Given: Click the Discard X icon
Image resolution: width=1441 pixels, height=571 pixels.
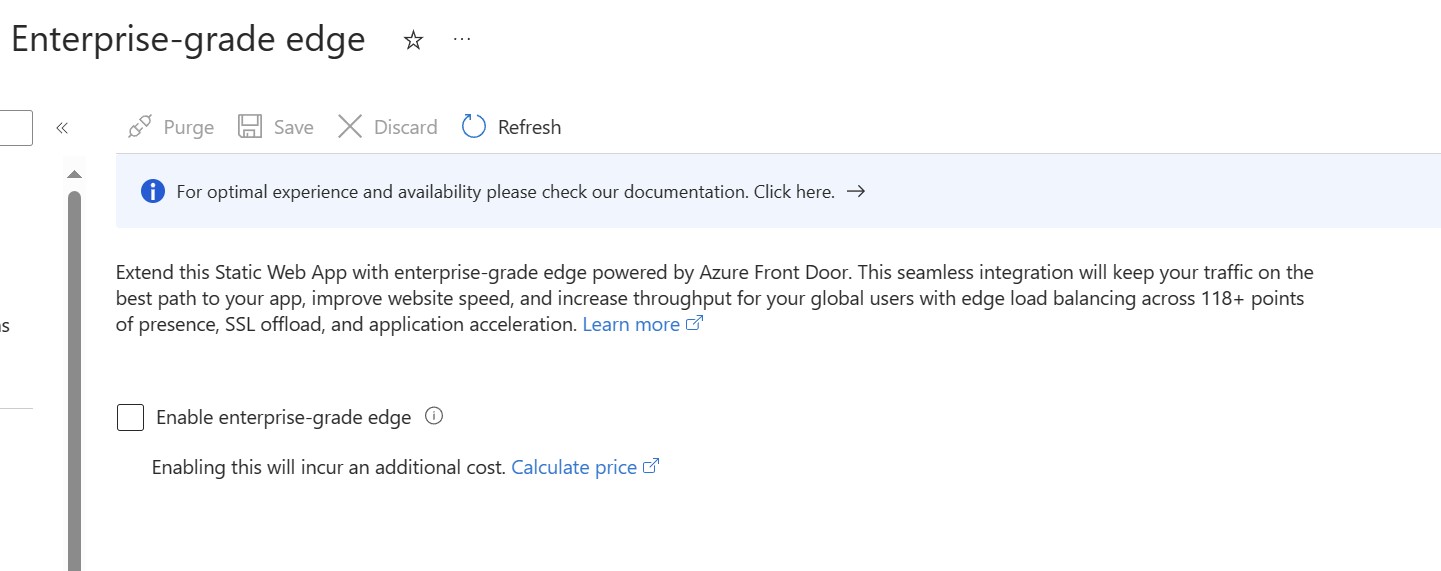Looking at the screenshot, I should click(349, 127).
